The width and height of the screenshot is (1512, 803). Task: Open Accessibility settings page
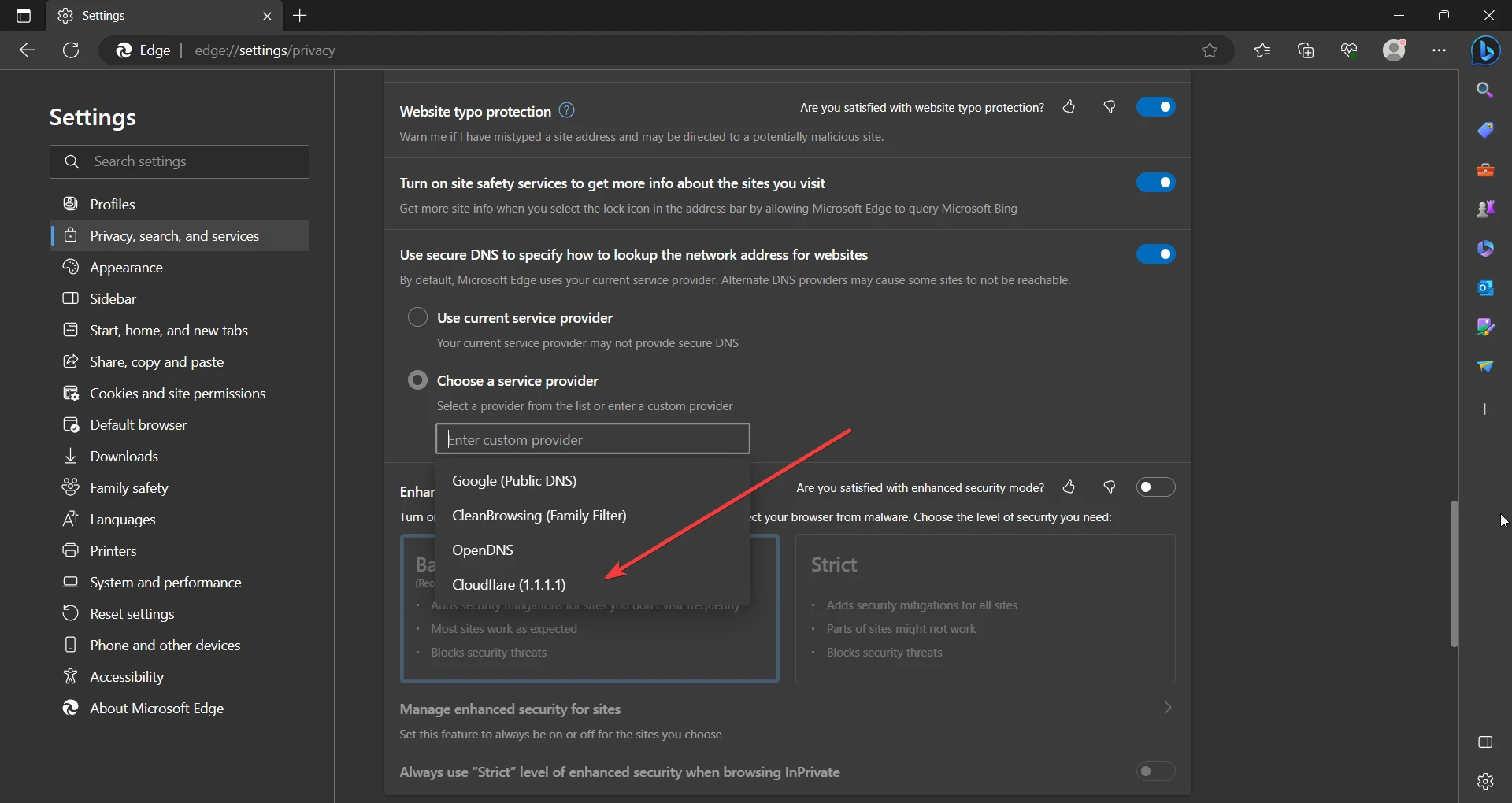[x=180, y=676]
